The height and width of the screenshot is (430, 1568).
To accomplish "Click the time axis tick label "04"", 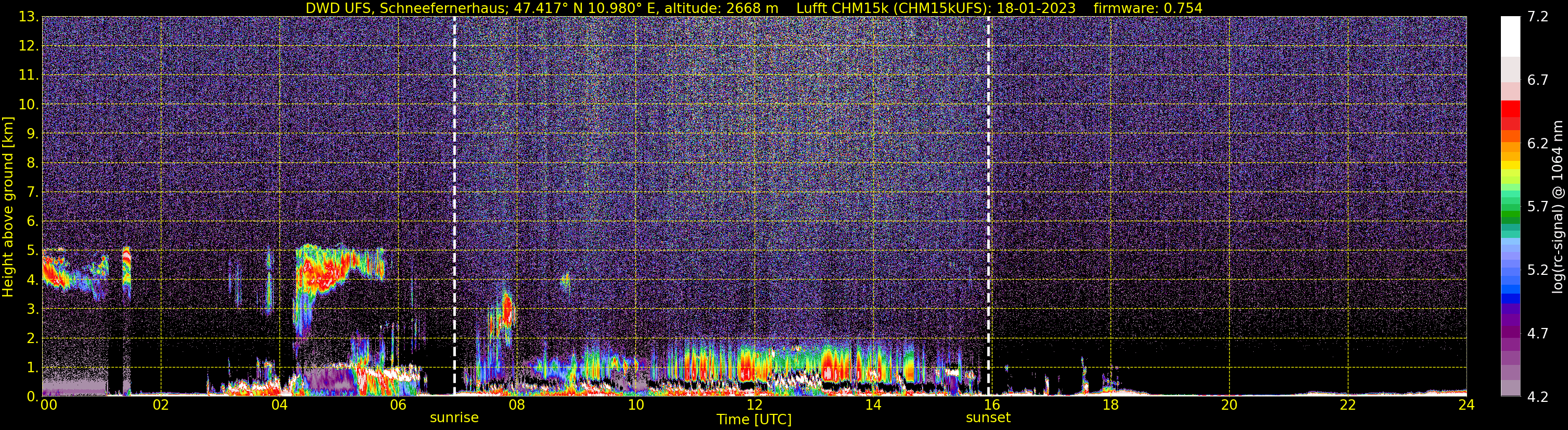I will pos(279,405).
